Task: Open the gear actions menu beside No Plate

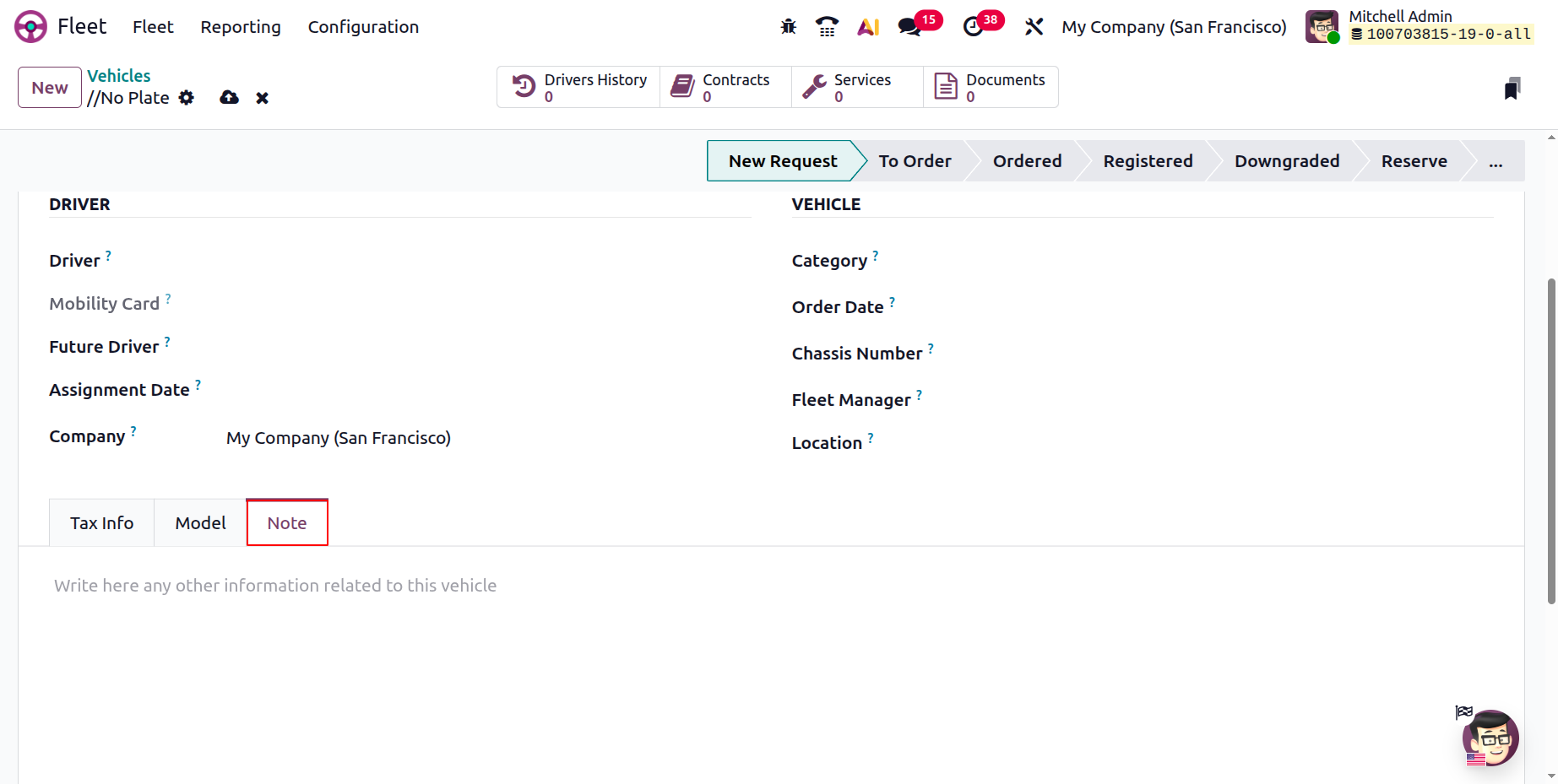Action: pos(187,98)
